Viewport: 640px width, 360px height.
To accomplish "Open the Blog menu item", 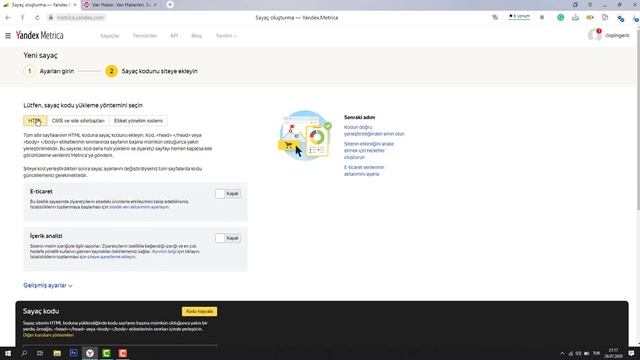I will click(196, 36).
